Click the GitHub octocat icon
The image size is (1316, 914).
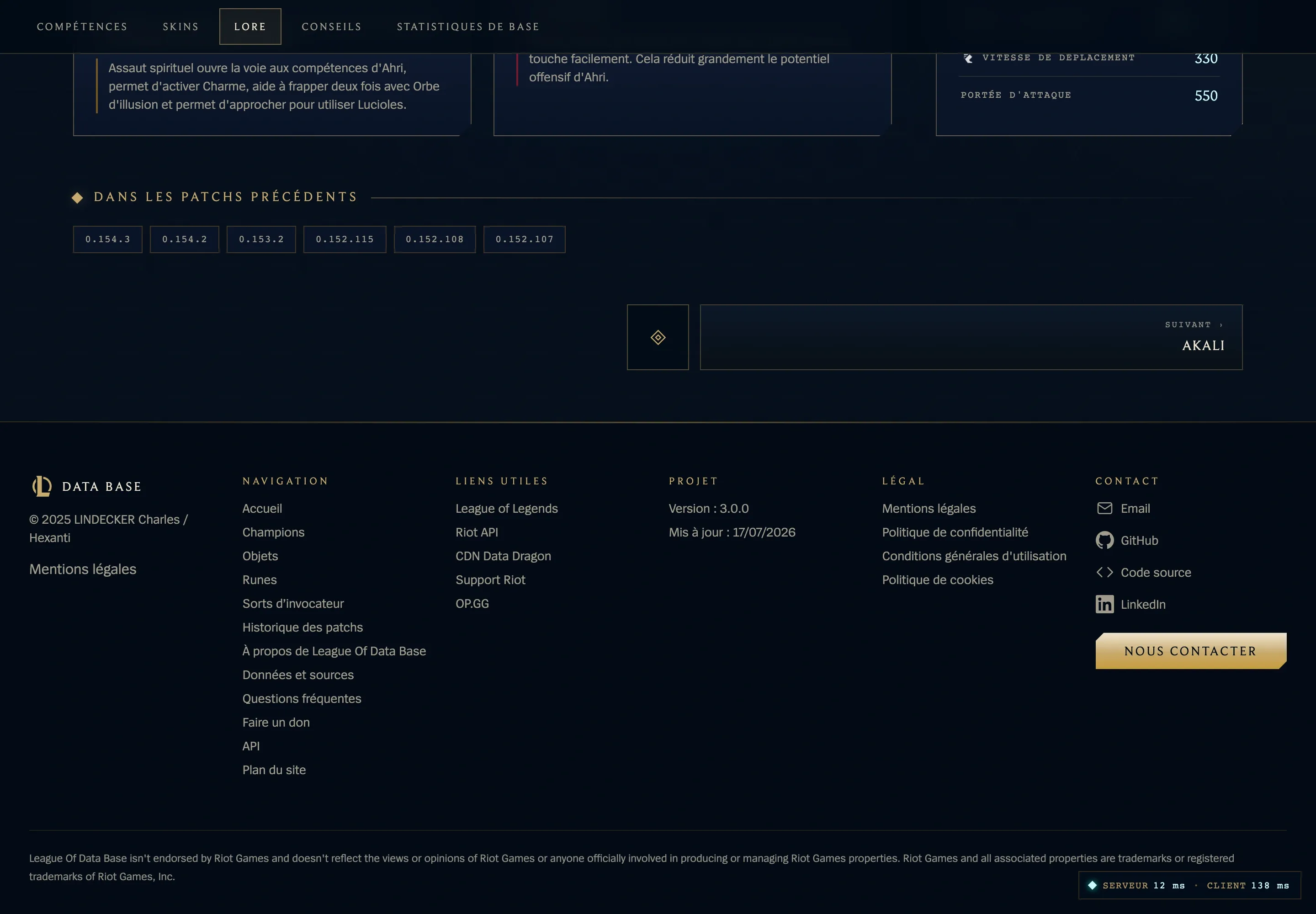(x=1104, y=540)
